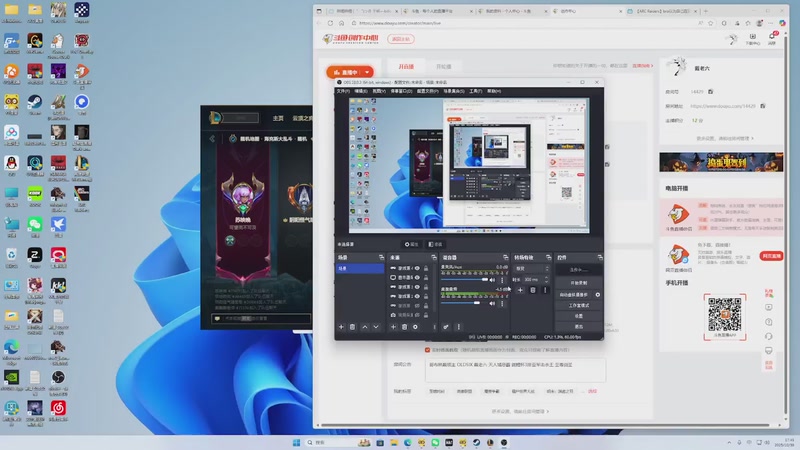Screen dimensions: 800x450
Task: Open 桌面音频 channel three-dot options
Action: (503, 303)
